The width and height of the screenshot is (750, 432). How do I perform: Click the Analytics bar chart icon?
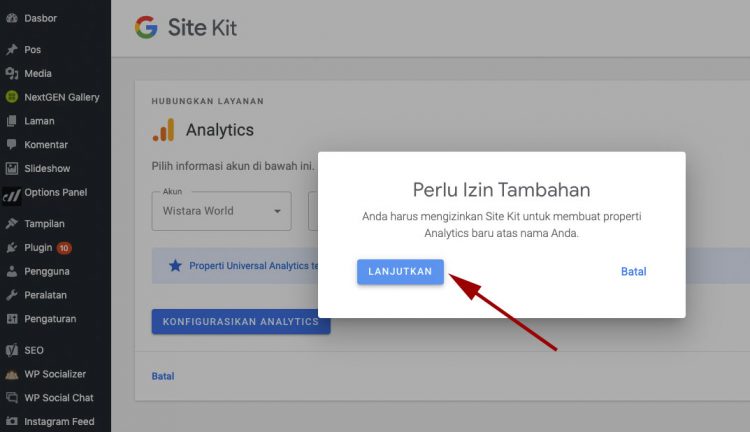(x=164, y=130)
